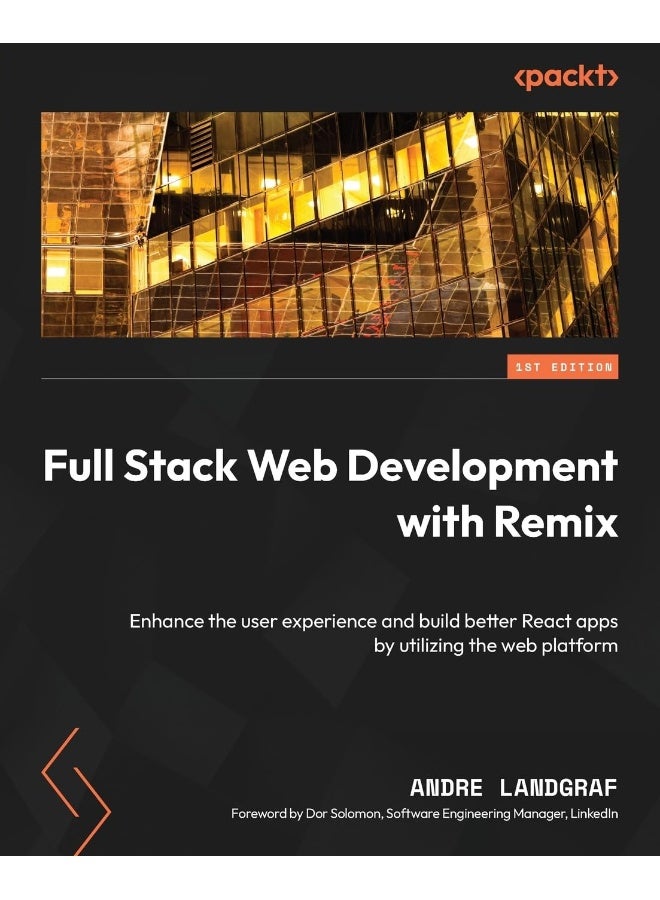Click the "with Remix" title line
The width and height of the screenshot is (660, 900).
point(508,523)
